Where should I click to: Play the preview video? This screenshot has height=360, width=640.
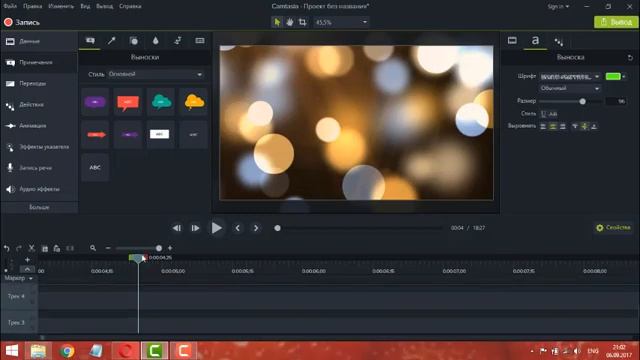click(216, 228)
